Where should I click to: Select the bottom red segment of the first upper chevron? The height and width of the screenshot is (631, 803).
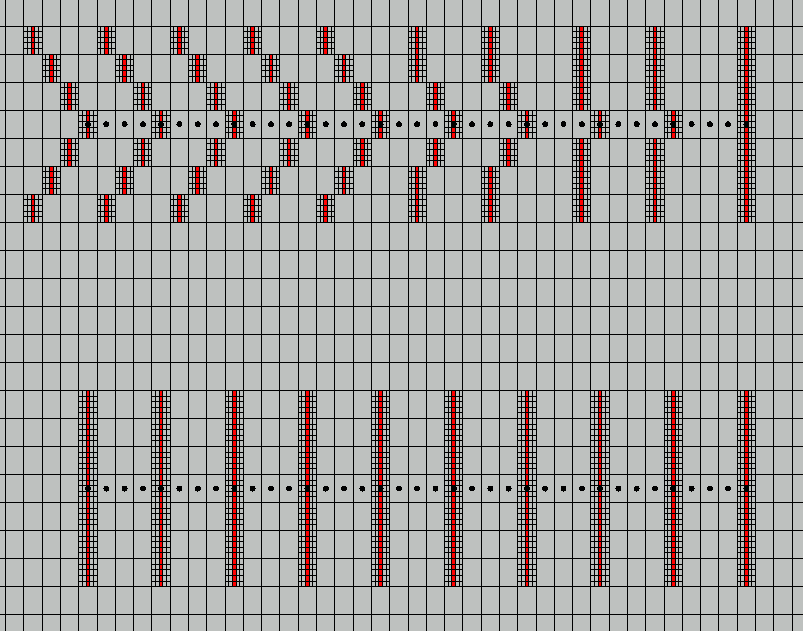[x=33, y=208]
